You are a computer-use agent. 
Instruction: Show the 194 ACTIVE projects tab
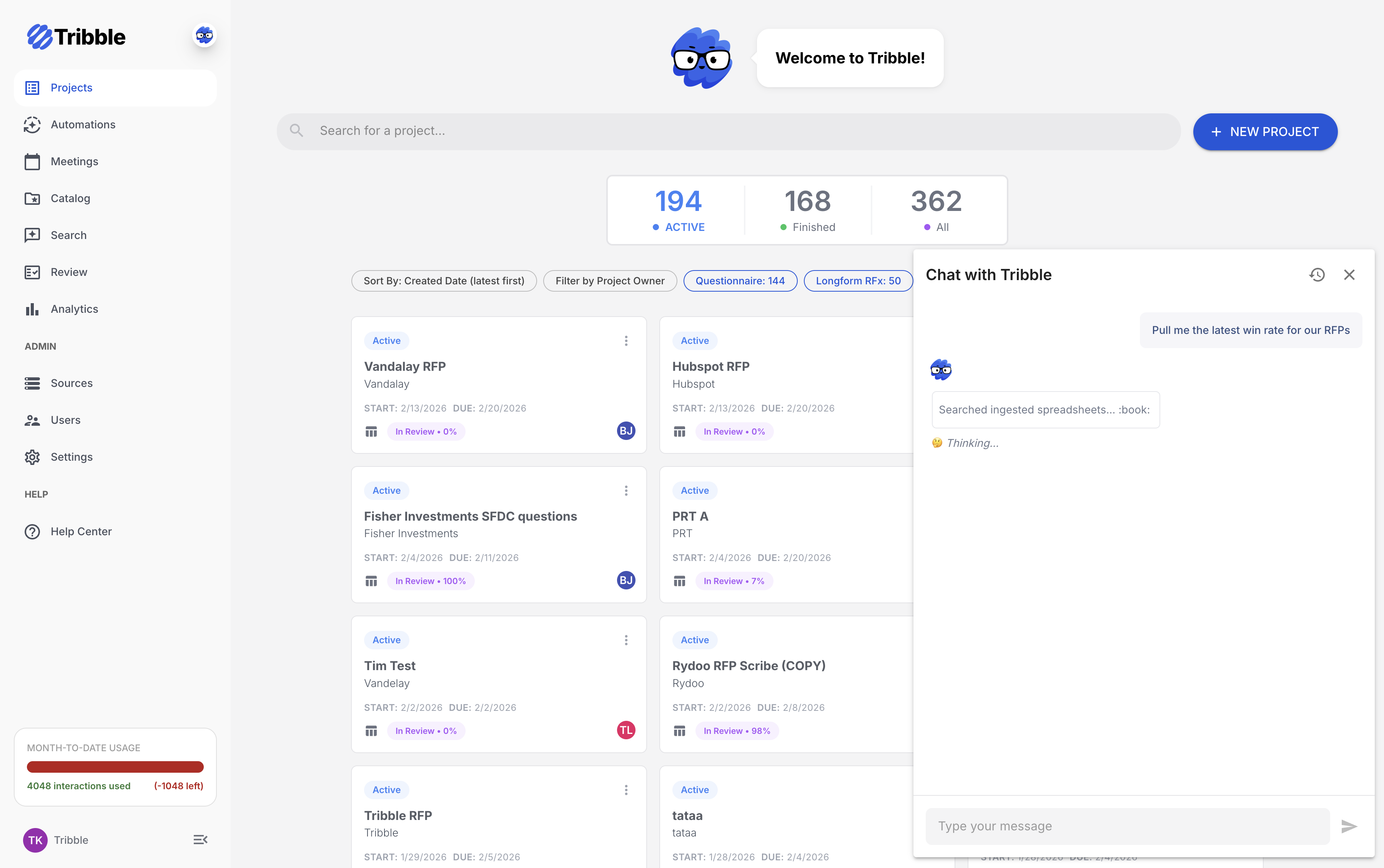tap(678, 210)
